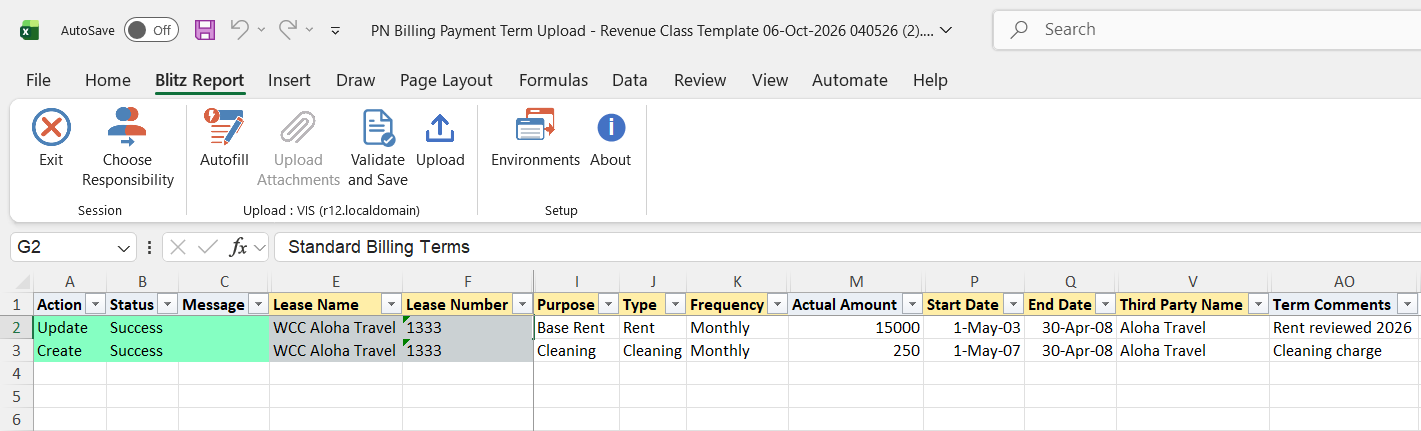
Task: Open the Environments setup
Action: click(535, 138)
